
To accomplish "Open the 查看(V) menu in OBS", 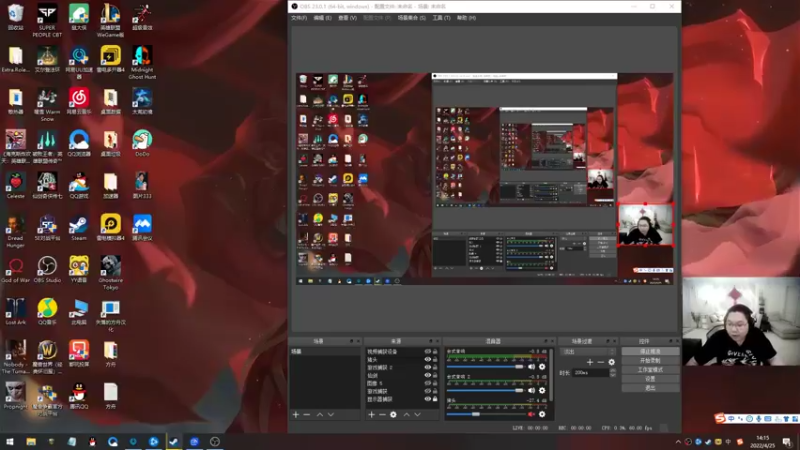I will pyautogui.click(x=347, y=18).
